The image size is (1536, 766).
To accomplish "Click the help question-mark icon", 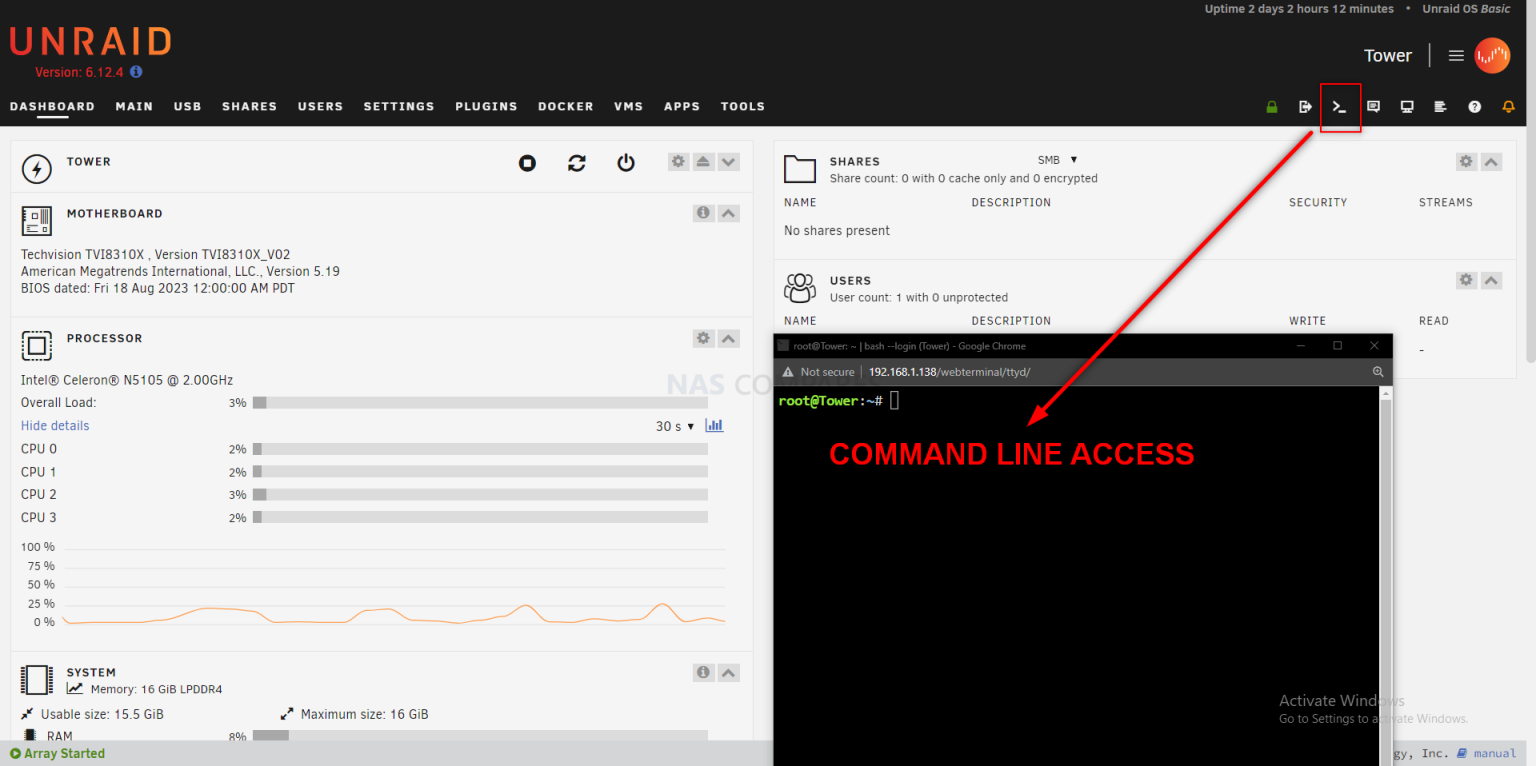I will [x=1474, y=107].
